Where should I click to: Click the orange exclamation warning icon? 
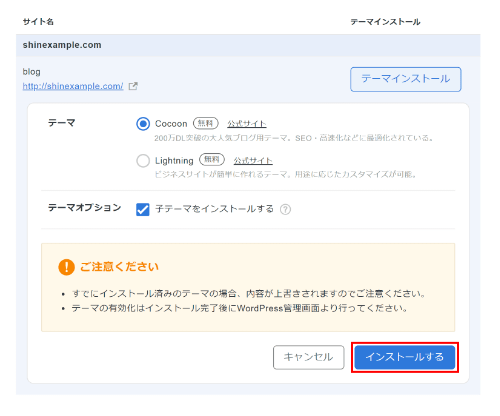(x=66, y=267)
